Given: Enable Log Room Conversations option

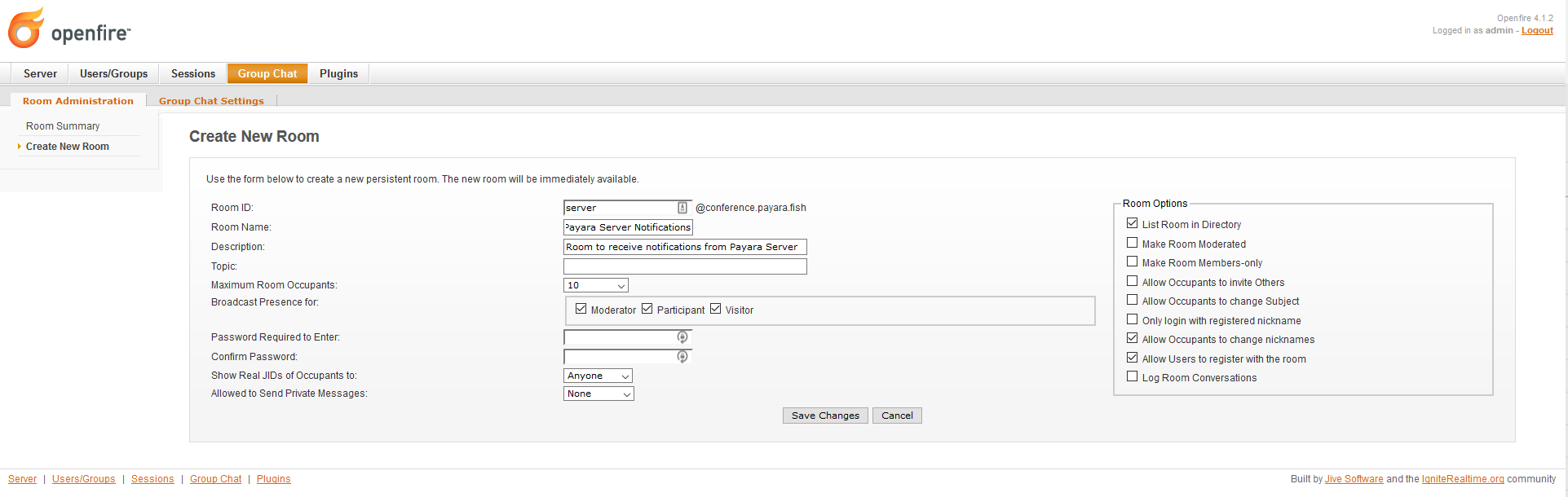Looking at the screenshot, I should pos(1132,376).
